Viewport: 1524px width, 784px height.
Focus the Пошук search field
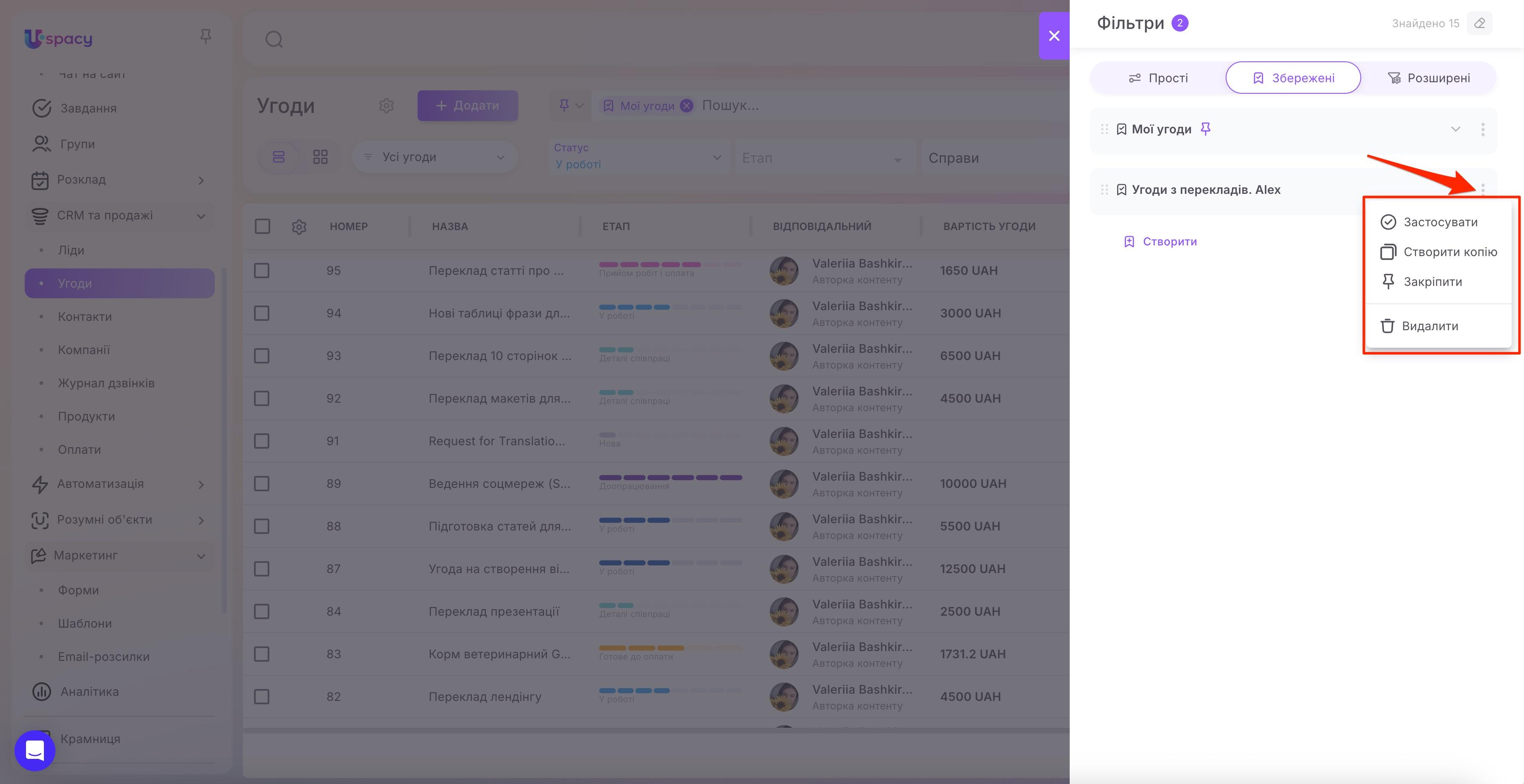(881, 106)
